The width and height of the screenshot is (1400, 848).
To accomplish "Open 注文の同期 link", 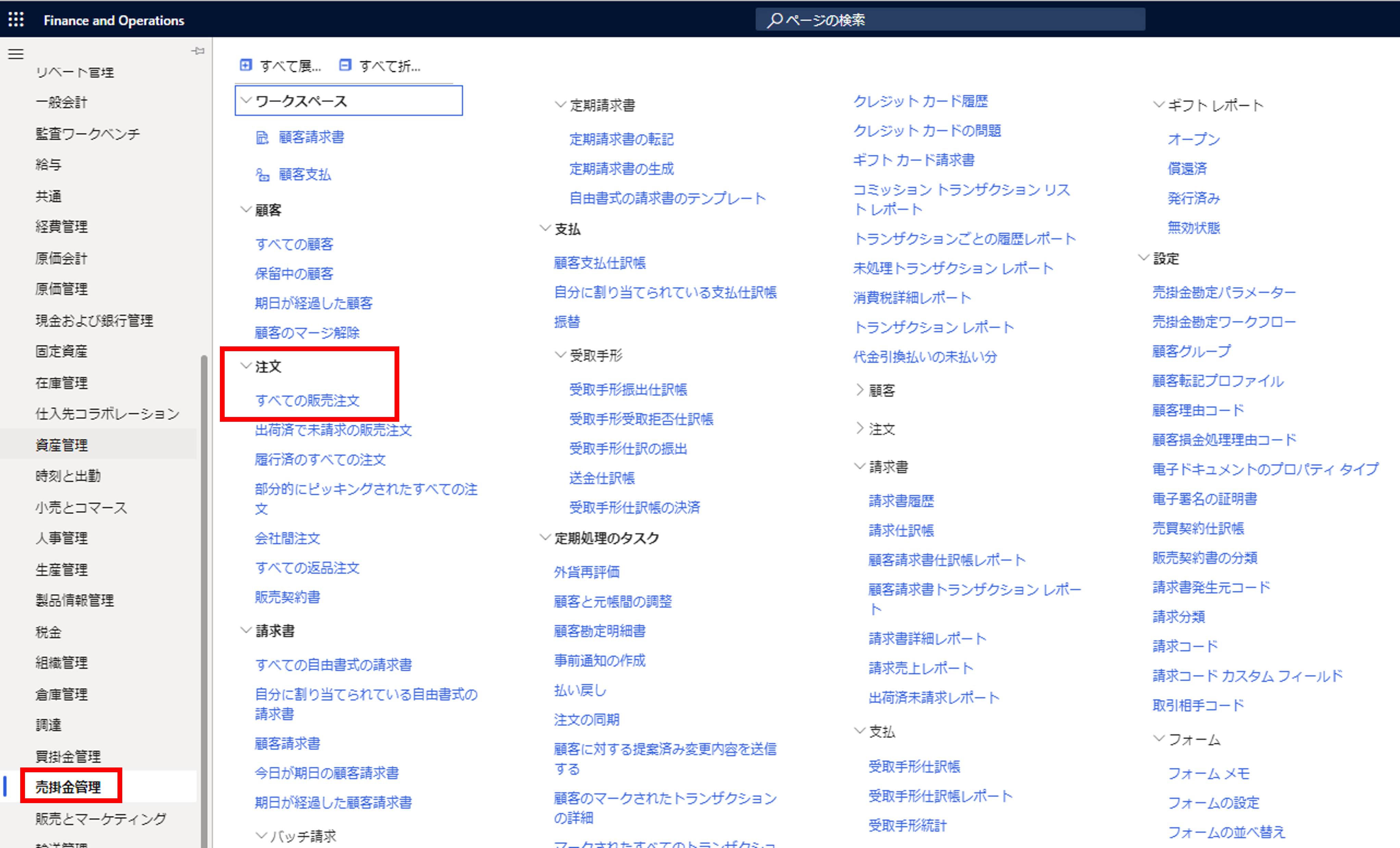I will tap(587, 720).
